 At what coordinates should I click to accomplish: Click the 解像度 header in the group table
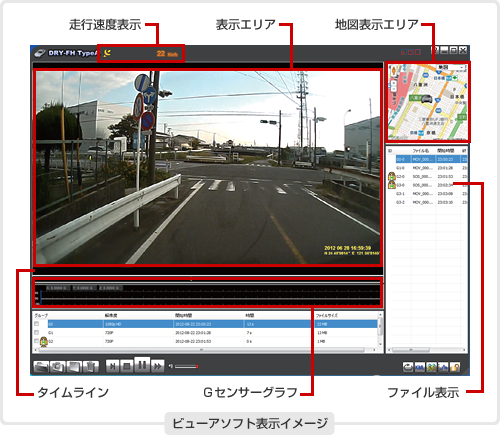coord(111,315)
